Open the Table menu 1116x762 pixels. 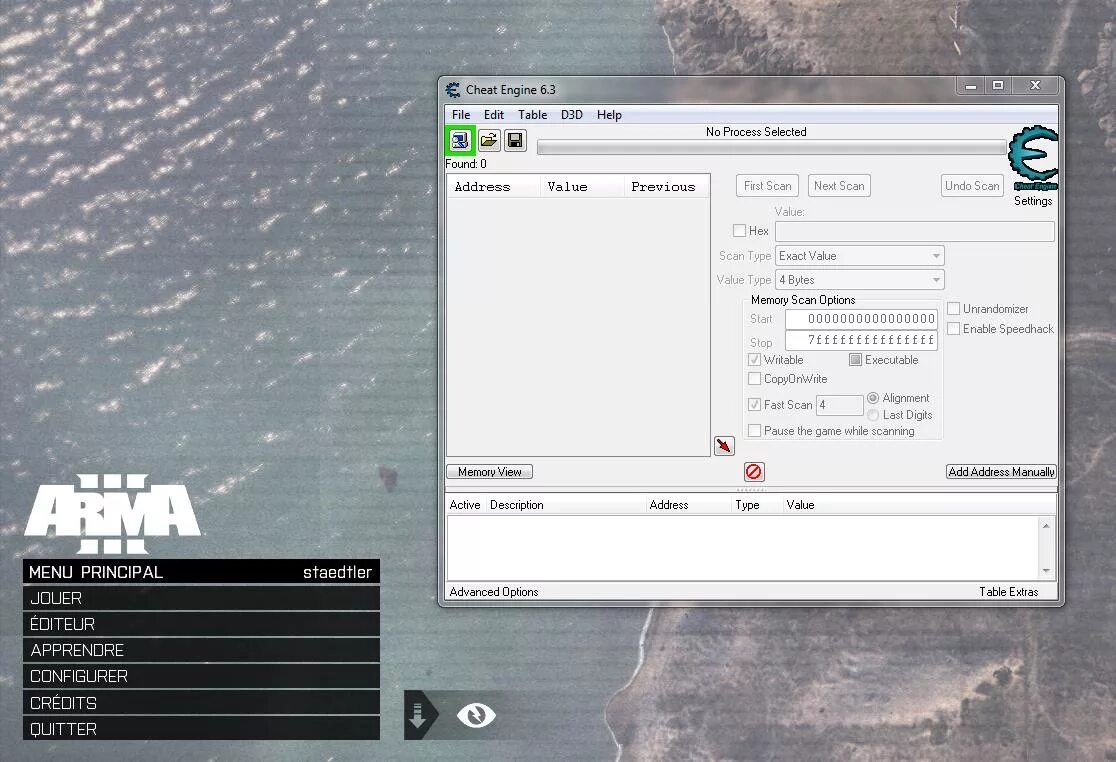tap(532, 115)
